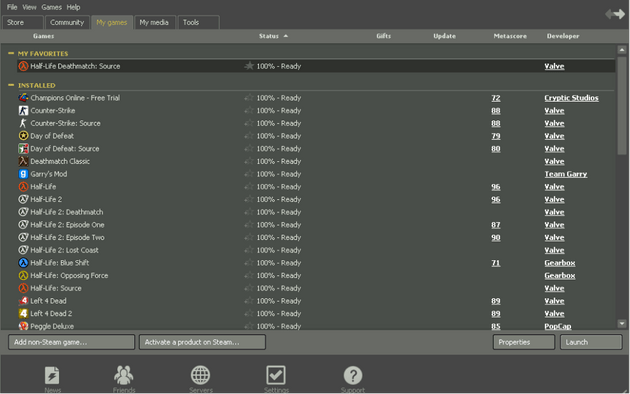Open the Cryptic Studios developer link

[x=571, y=98]
